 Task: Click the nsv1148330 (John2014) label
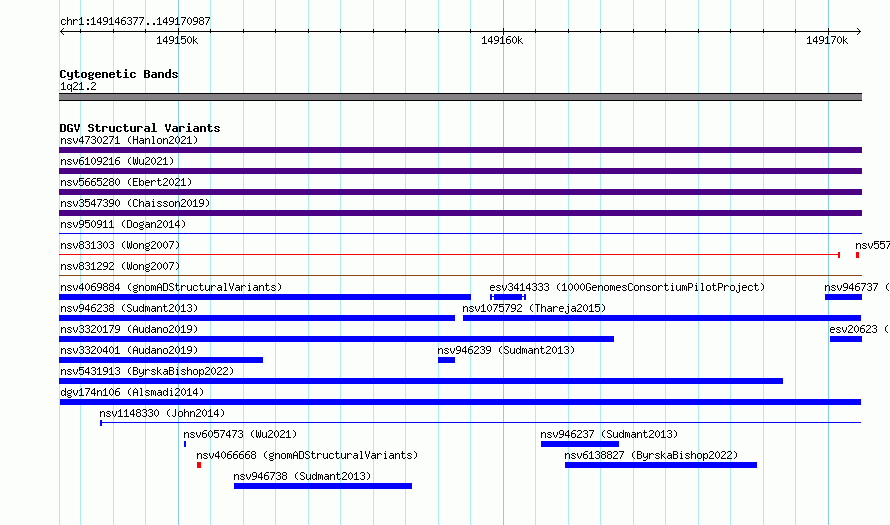[x=162, y=413]
